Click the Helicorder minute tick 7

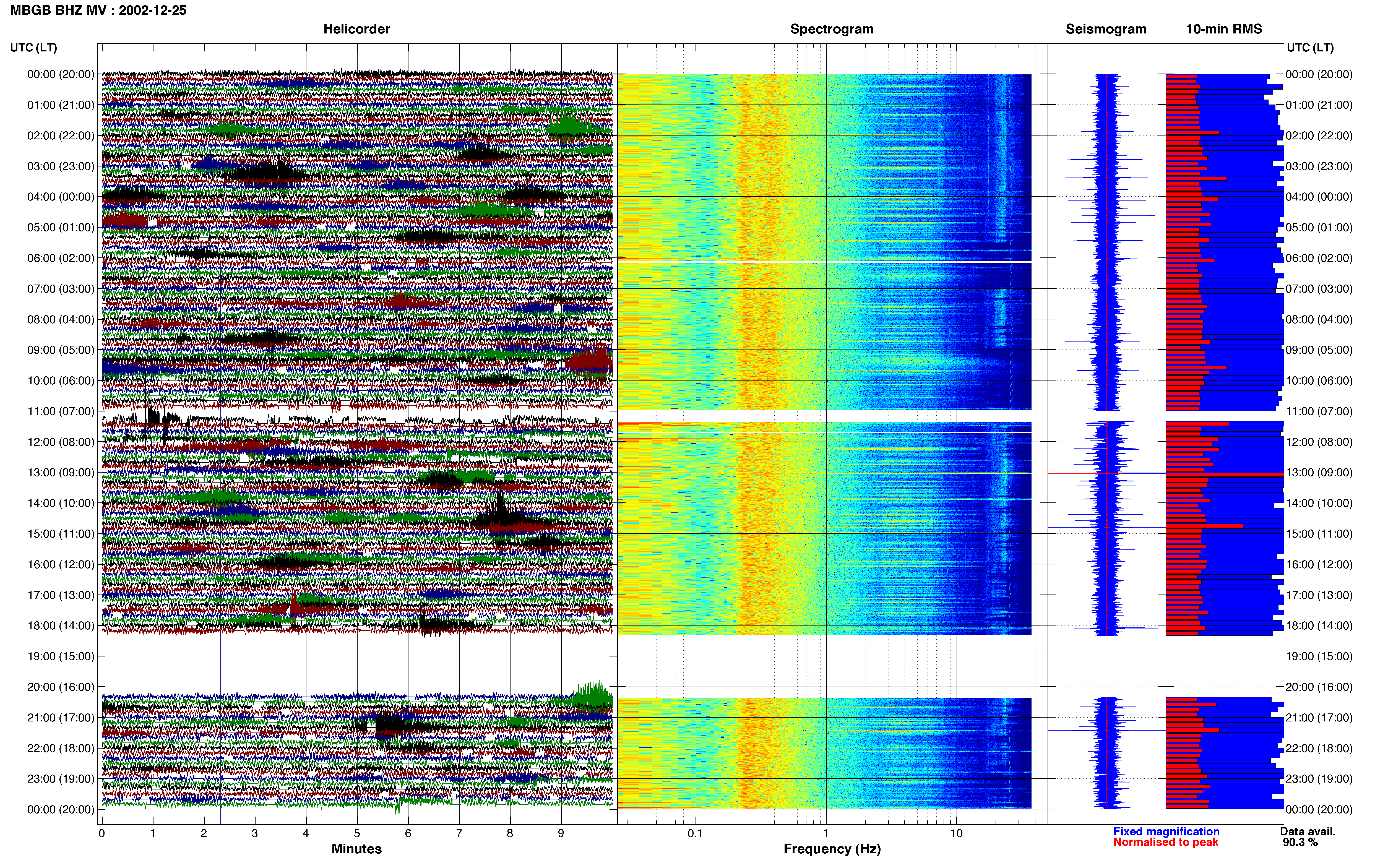459,833
